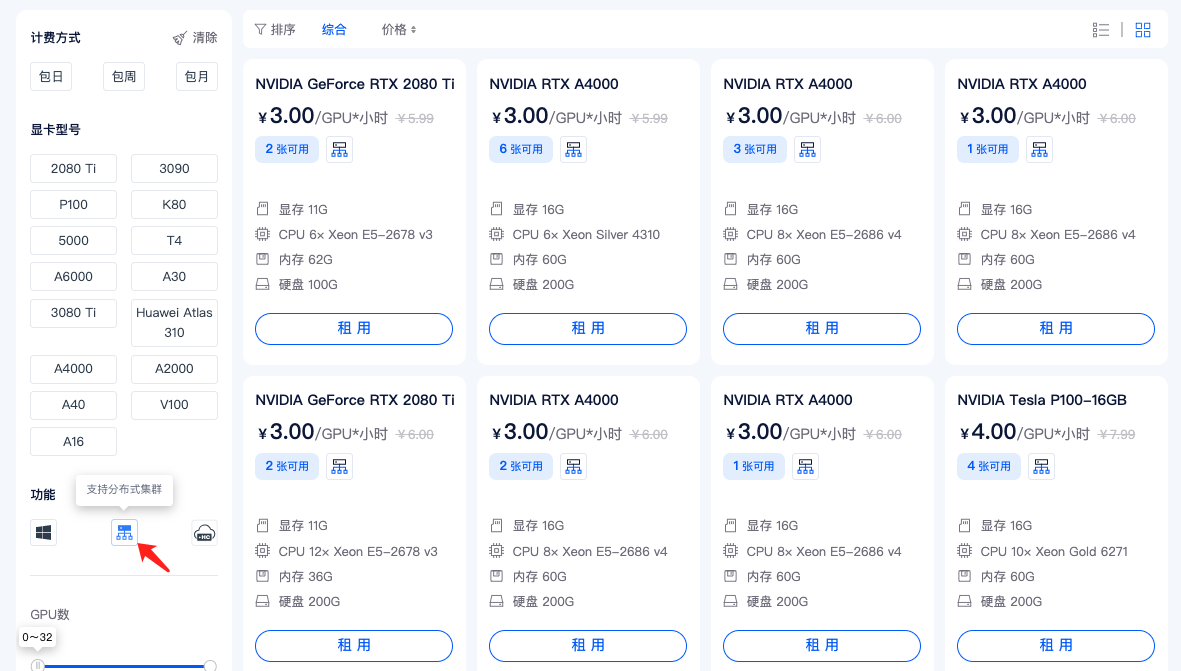Switch to grid view layout

point(1143,30)
